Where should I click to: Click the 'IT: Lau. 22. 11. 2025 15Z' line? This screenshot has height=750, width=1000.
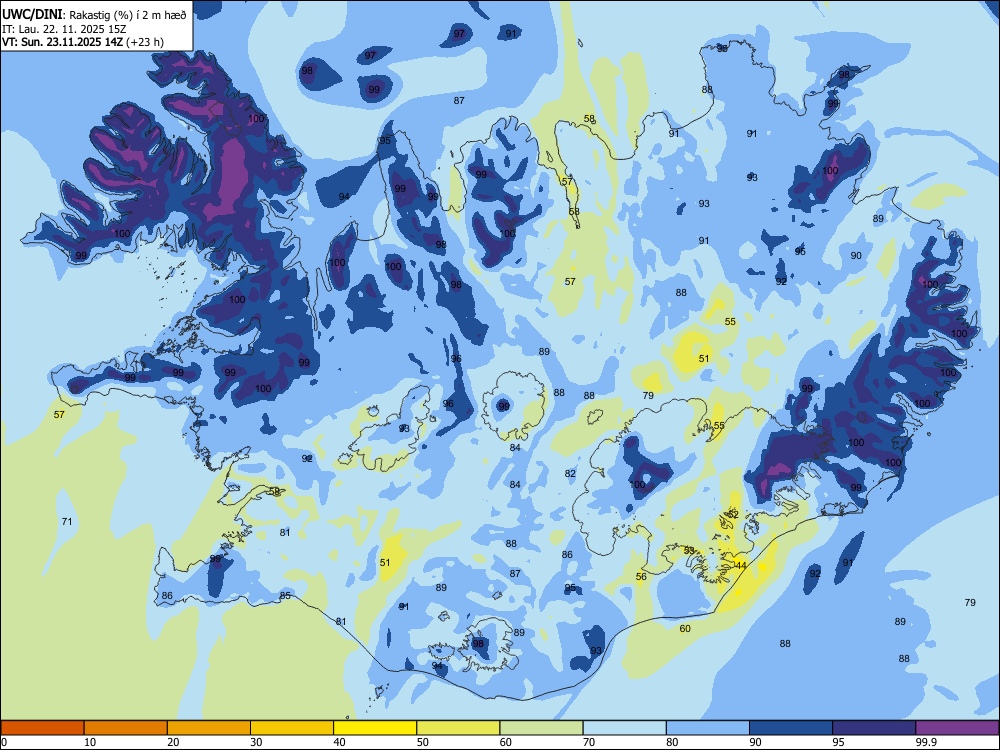(x=64, y=29)
